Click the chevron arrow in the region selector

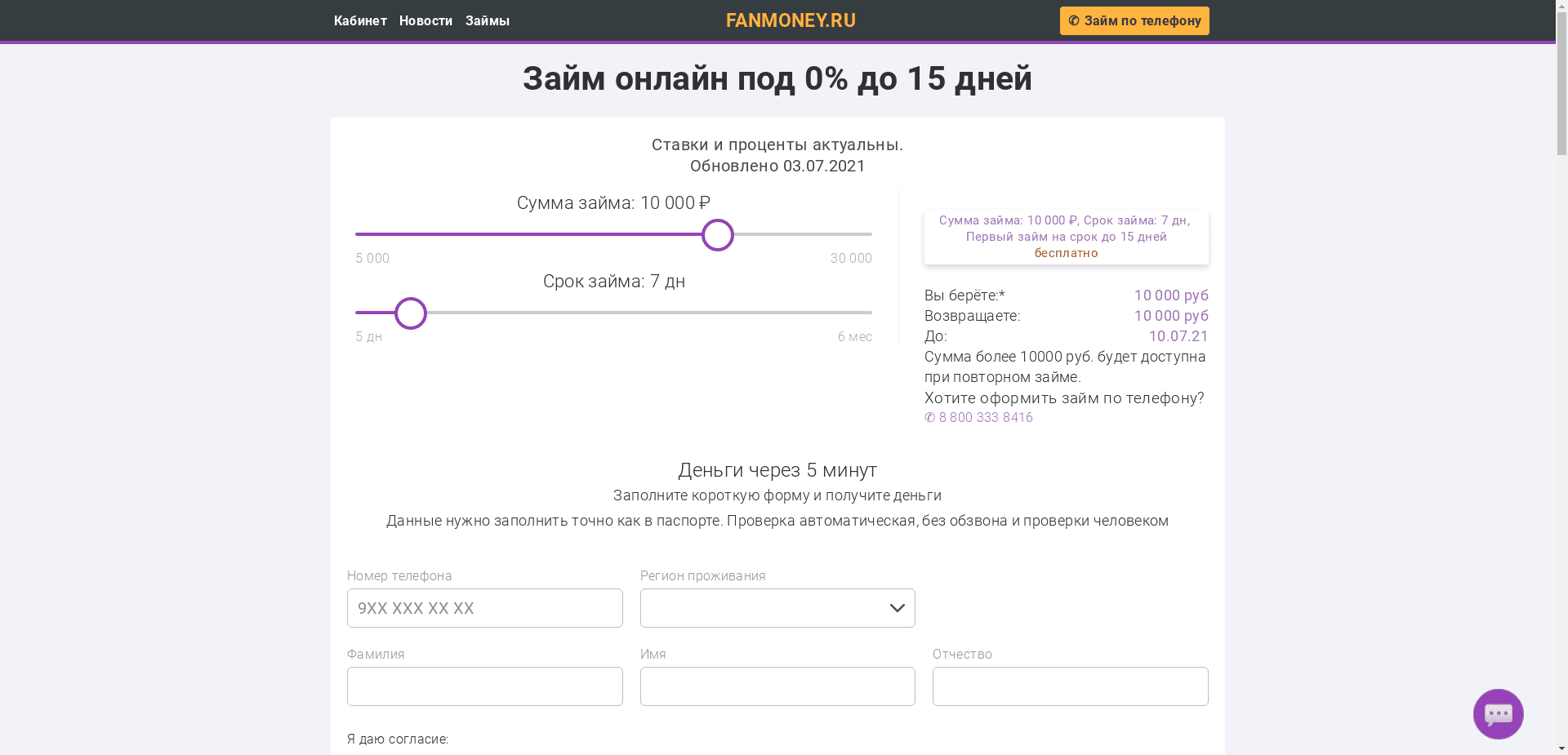(896, 608)
